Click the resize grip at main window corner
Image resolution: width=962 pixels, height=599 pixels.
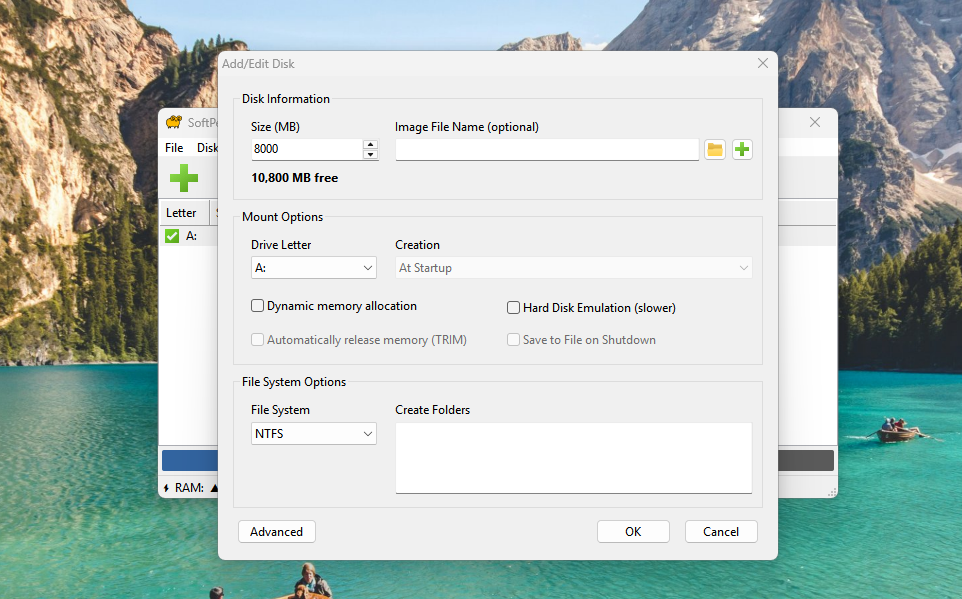click(x=830, y=491)
